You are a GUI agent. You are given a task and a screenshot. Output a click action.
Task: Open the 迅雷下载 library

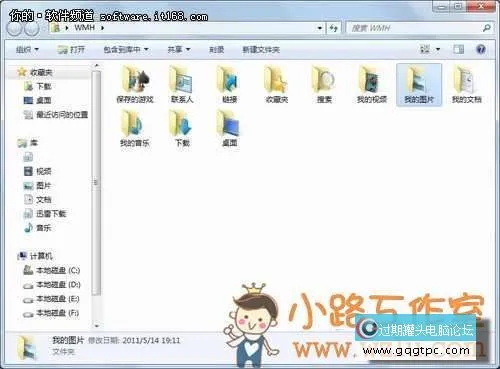[45, 214]
